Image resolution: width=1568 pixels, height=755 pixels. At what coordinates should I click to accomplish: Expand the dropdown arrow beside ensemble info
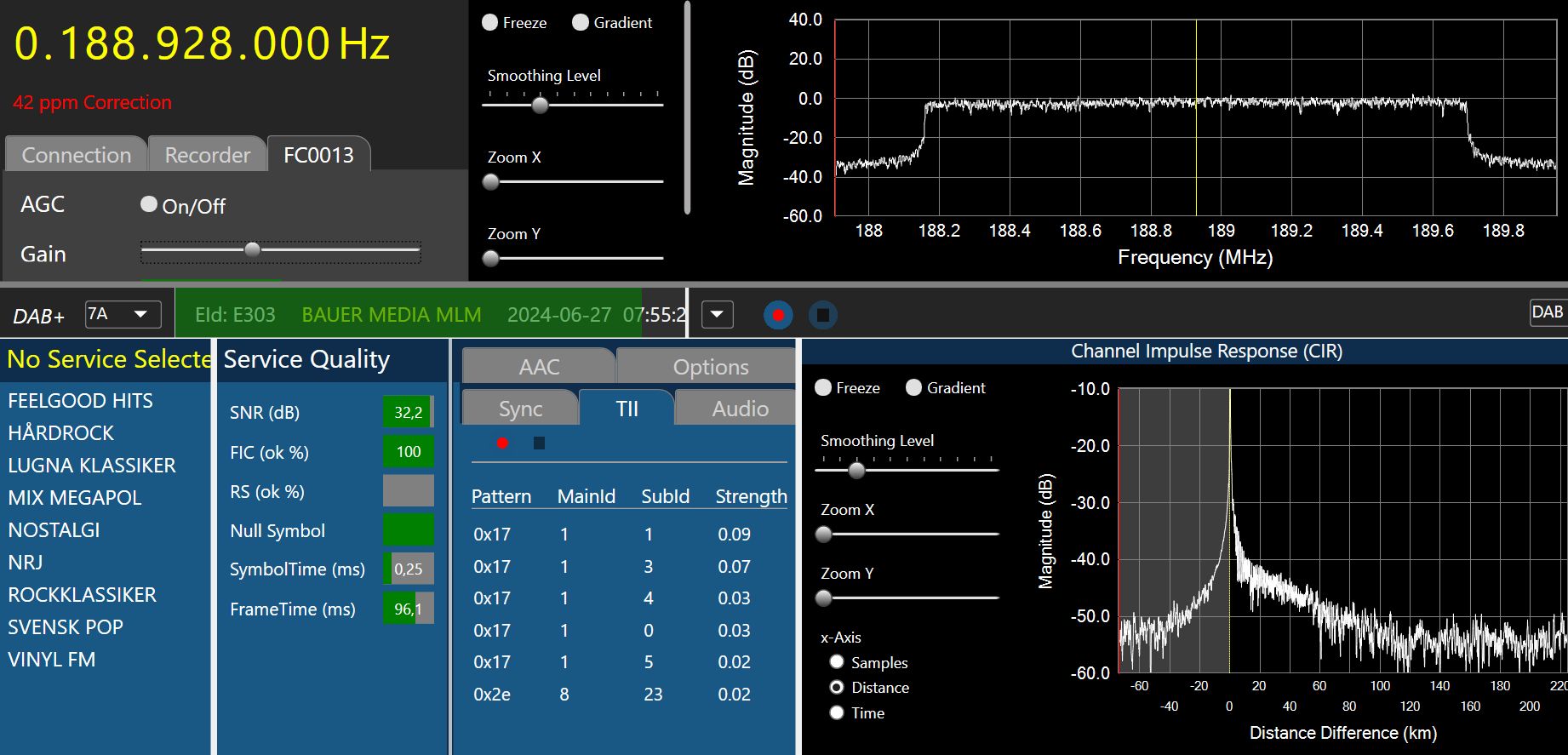pos(717,315)
